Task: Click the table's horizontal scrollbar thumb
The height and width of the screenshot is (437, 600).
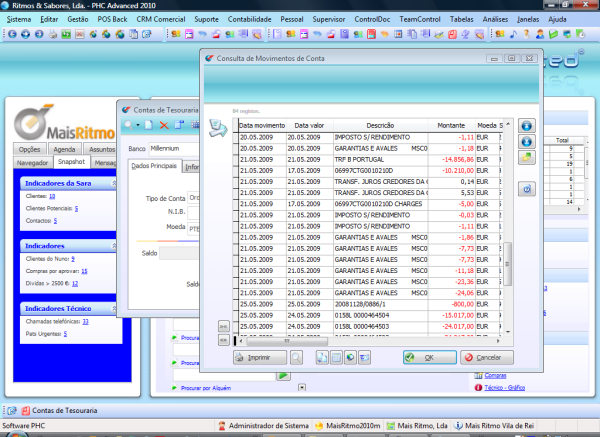Action: point(287,341)
